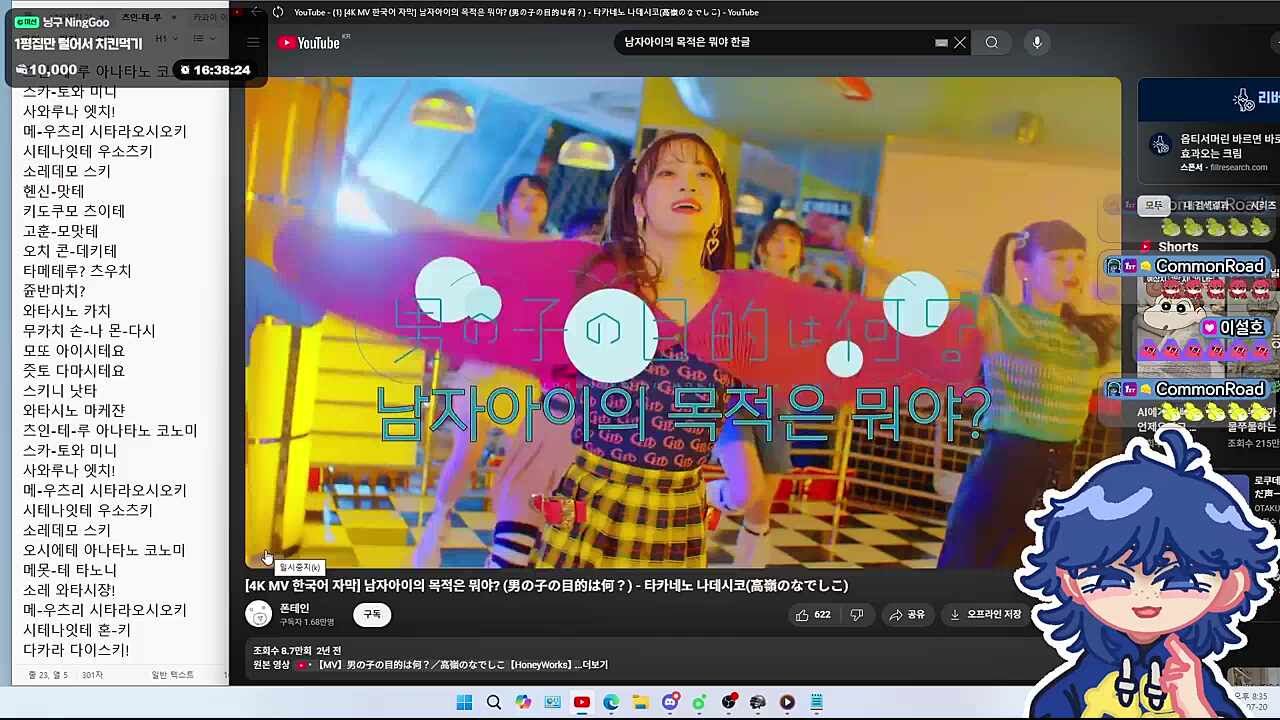Click the lyric line "스키니 낫타"
Image resolution: width=1280 pixels, height=720 pixels.
[60, 391]
